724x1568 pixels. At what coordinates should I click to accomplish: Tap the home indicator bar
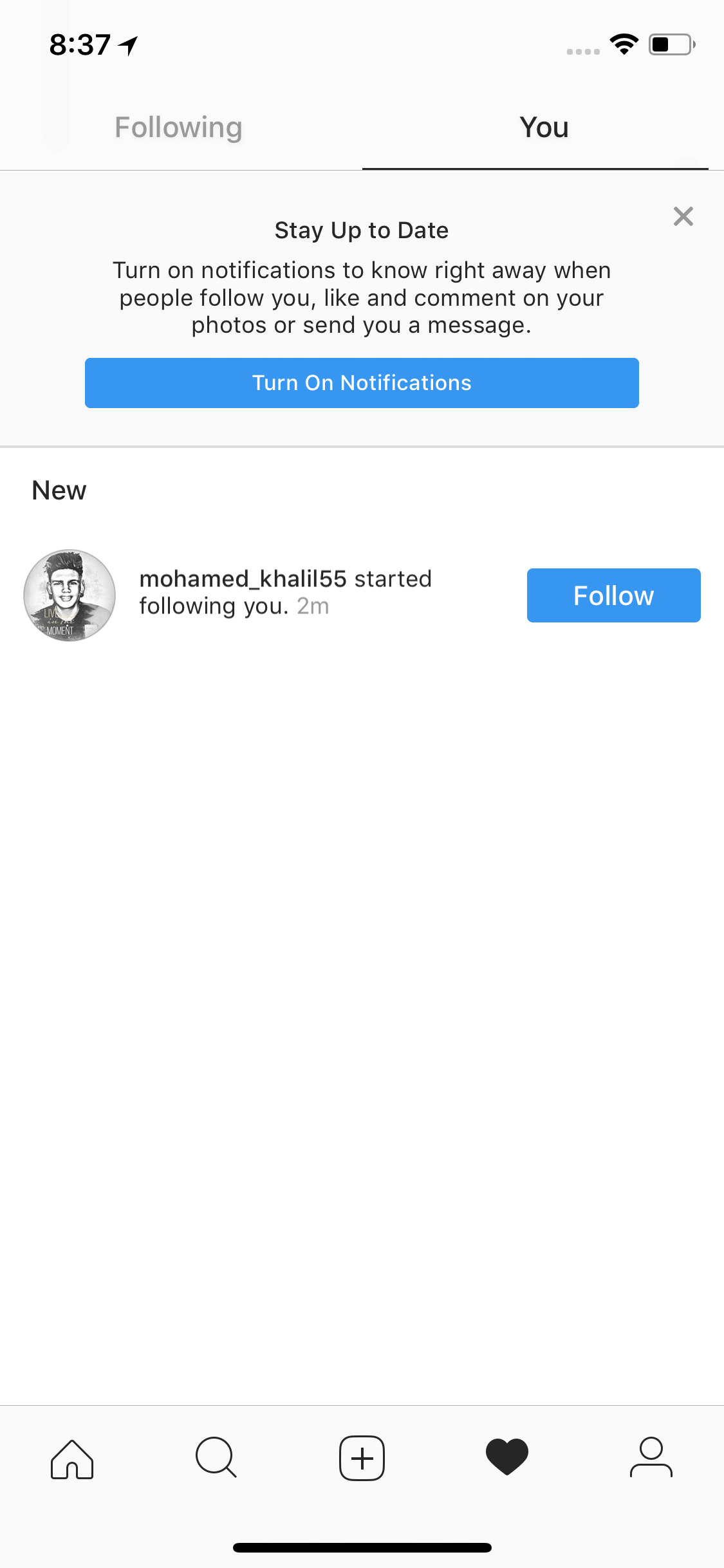(362, 1547)
